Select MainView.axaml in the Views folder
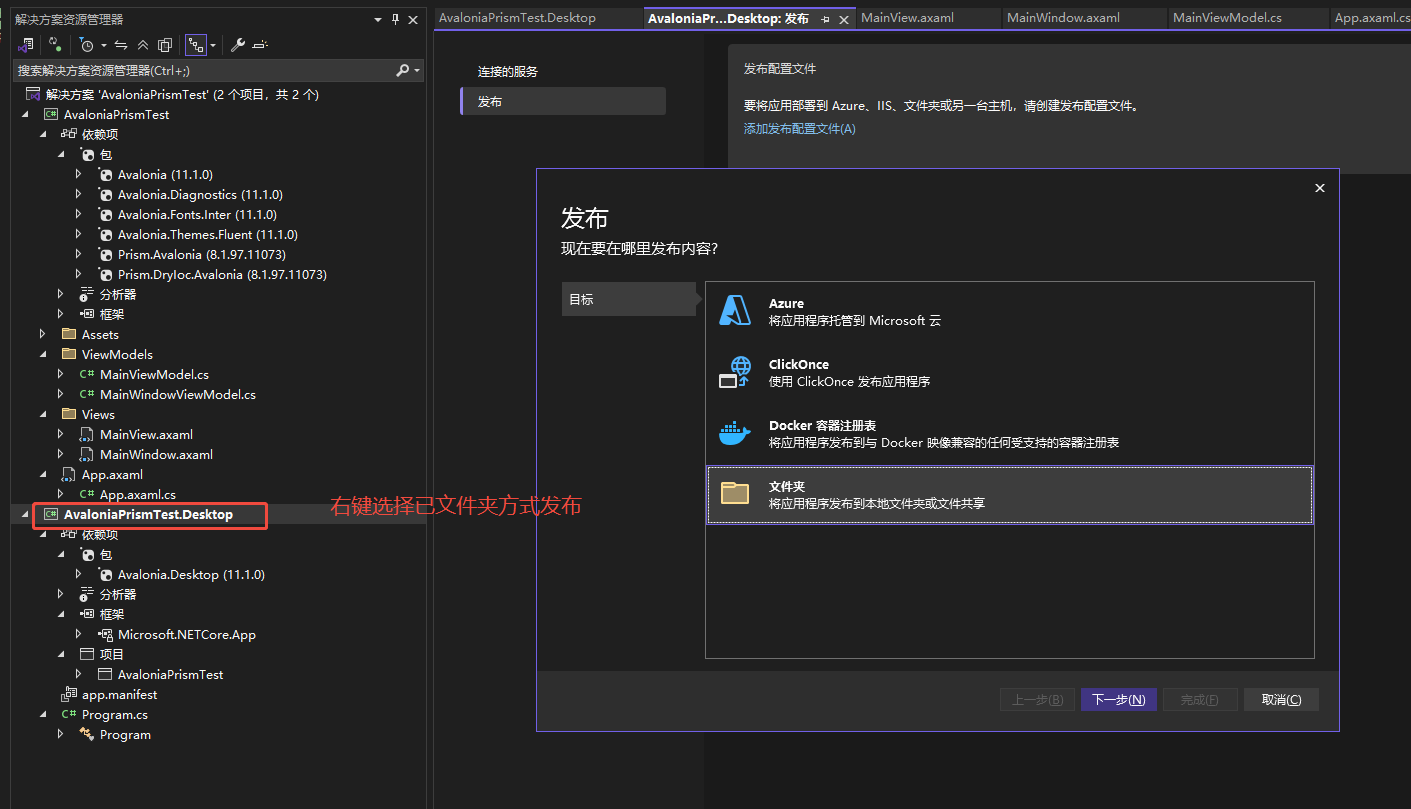 [146, 434]
